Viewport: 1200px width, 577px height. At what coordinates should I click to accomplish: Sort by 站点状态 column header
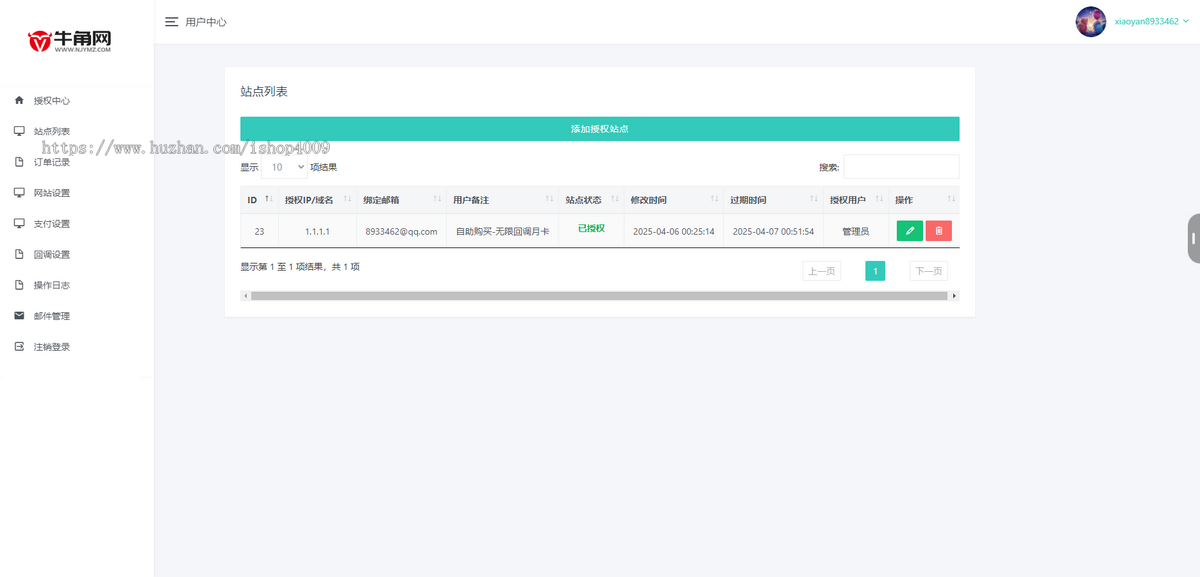click(x=591, y=200)
